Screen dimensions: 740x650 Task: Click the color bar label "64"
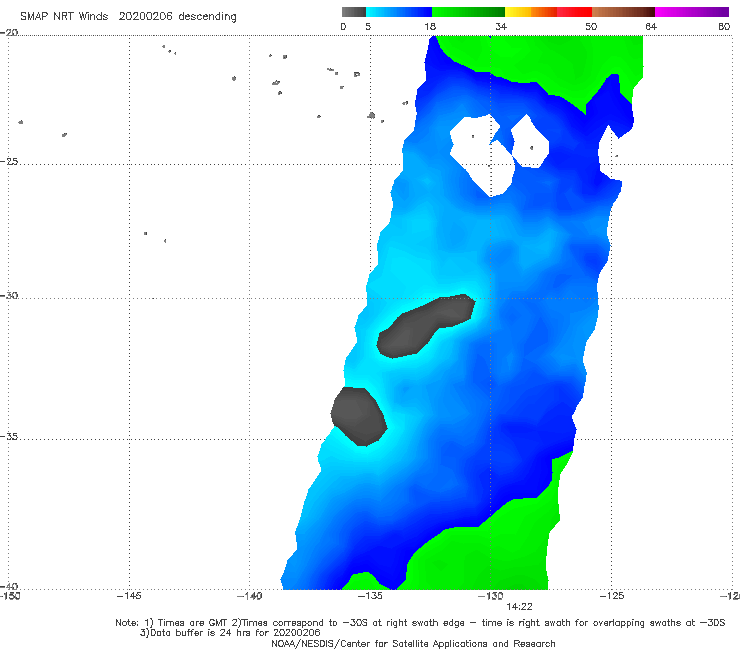coord(651,27)
